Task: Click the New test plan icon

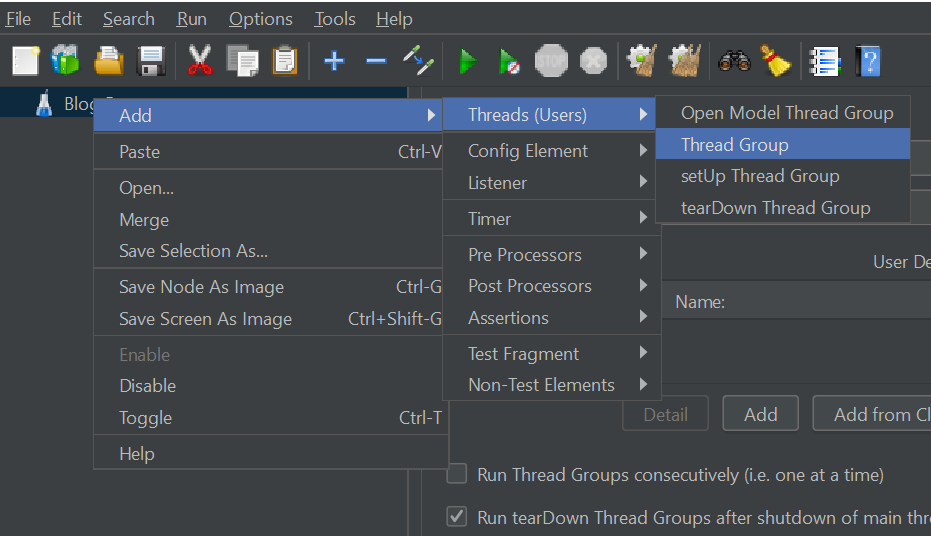Action: coord(26,61)
